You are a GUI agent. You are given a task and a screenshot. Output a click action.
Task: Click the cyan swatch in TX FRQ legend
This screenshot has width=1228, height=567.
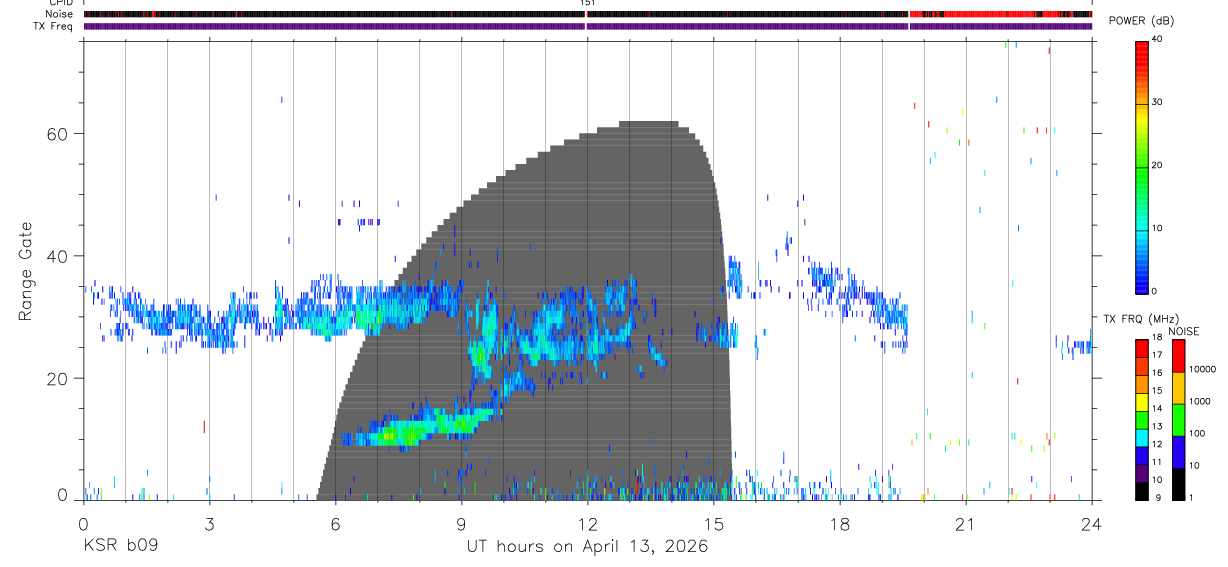(1141, 437)
